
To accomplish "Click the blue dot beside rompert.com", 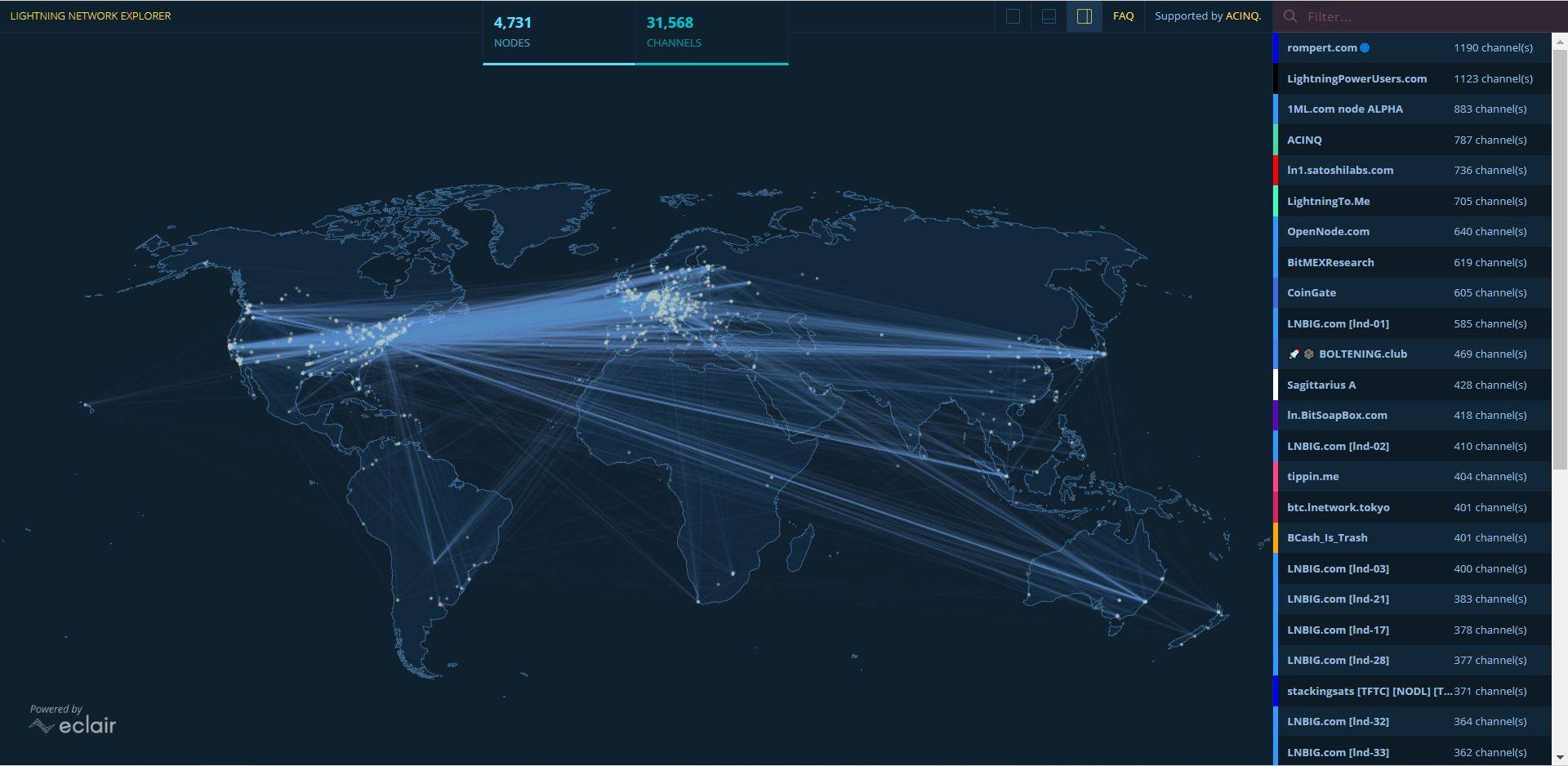I will pyautogui.click(x=1365, y=47).
